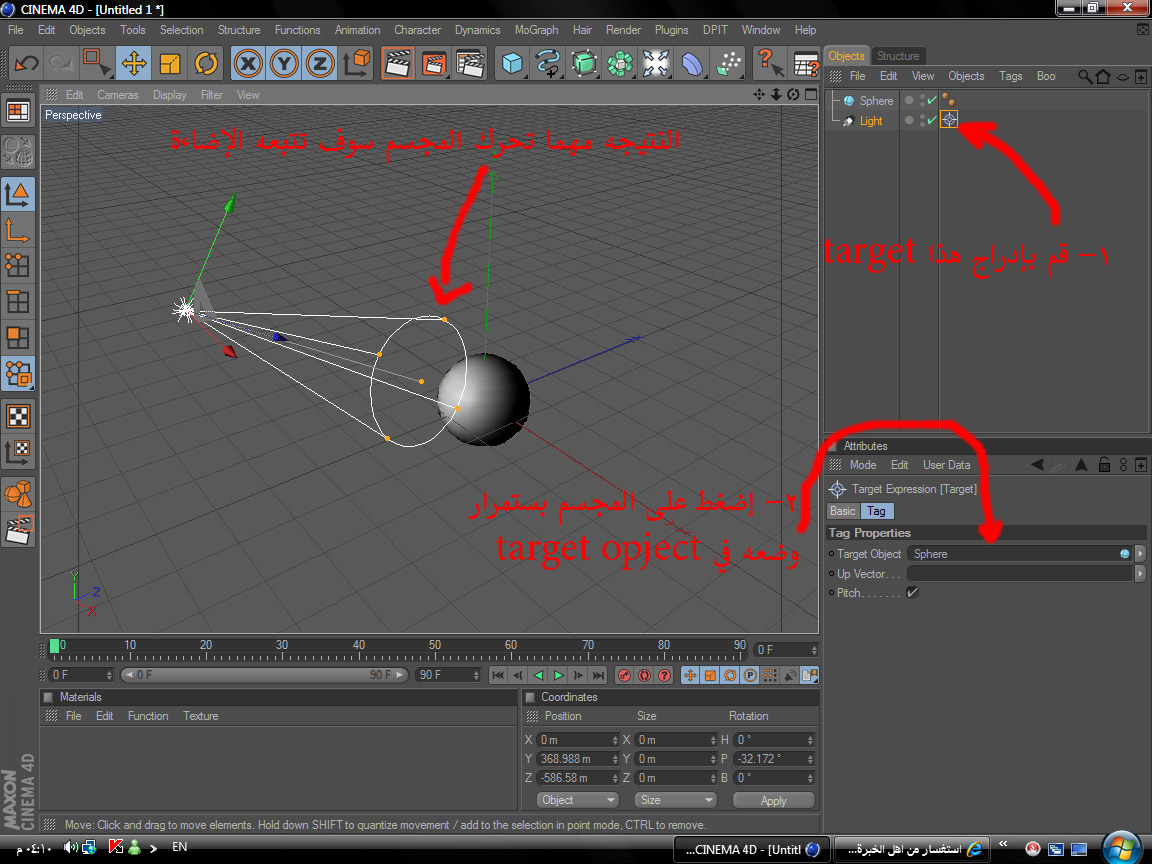Image resolution: width=1152 pixels, height=864 pixels.
Task: Open Render Settings clapperboard icon
Action: click(x=469, y=63)
